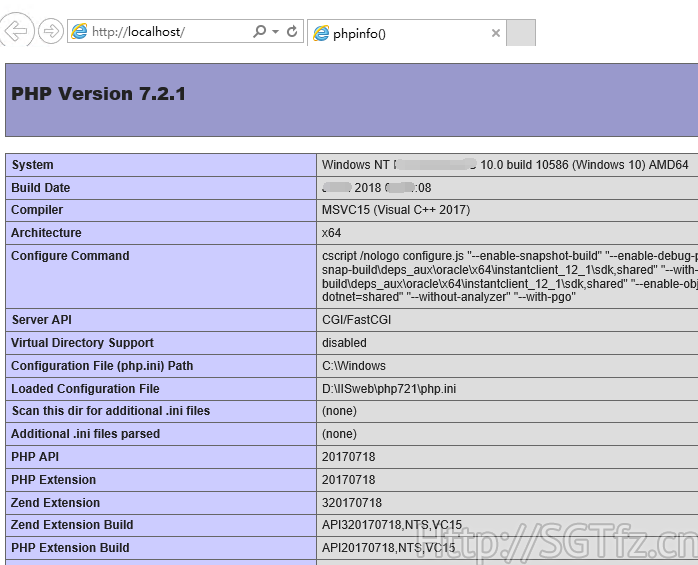
Task: Click the Configuration File (php.ini) Path label
Action: 102,366
